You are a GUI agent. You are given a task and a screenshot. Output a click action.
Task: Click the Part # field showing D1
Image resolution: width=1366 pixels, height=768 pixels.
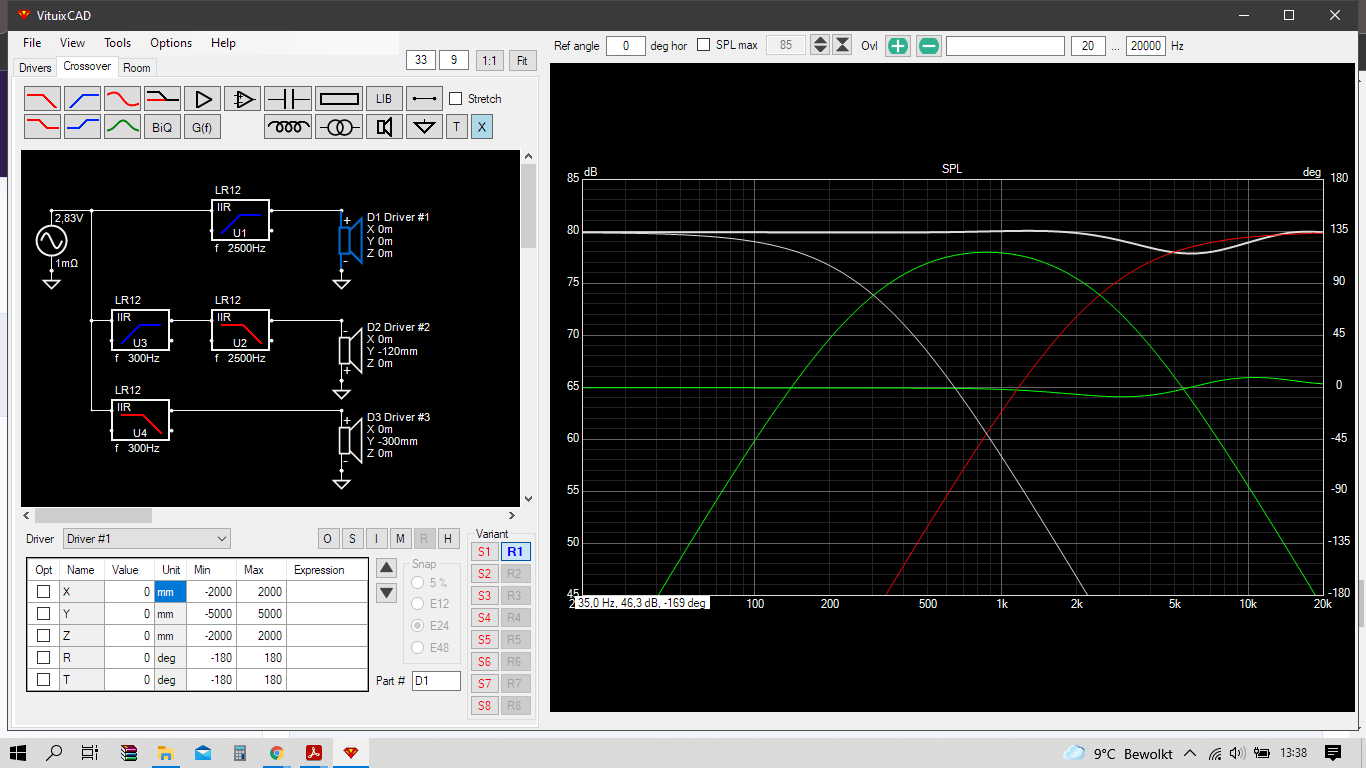click(x=436, y=681)
